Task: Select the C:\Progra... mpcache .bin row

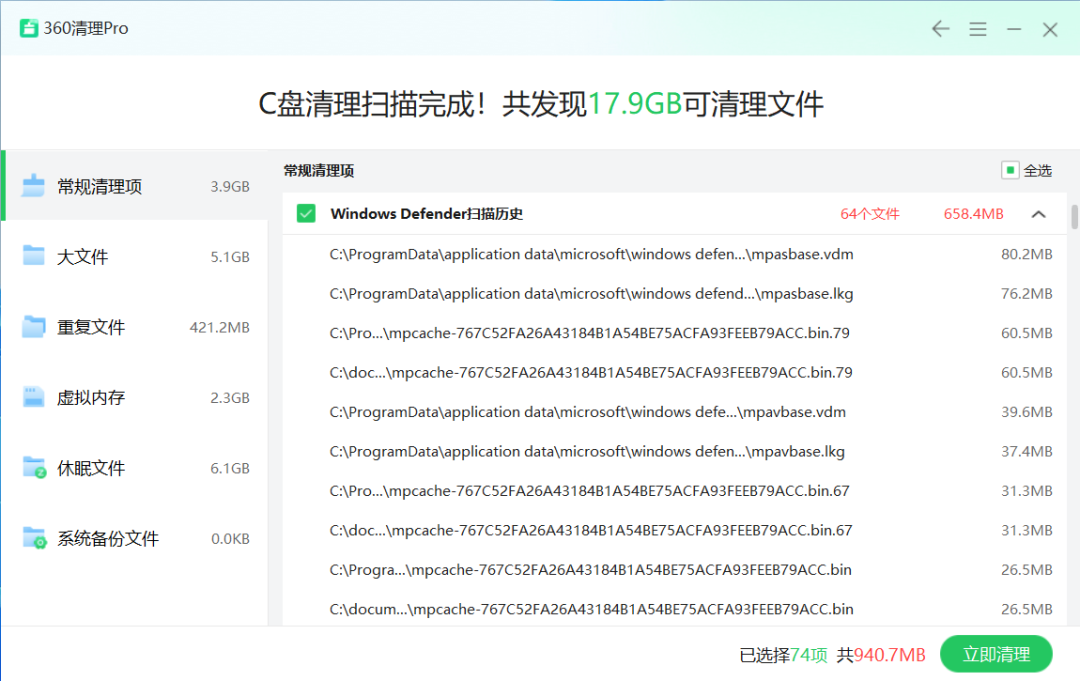Action: (x=674, y=569)
